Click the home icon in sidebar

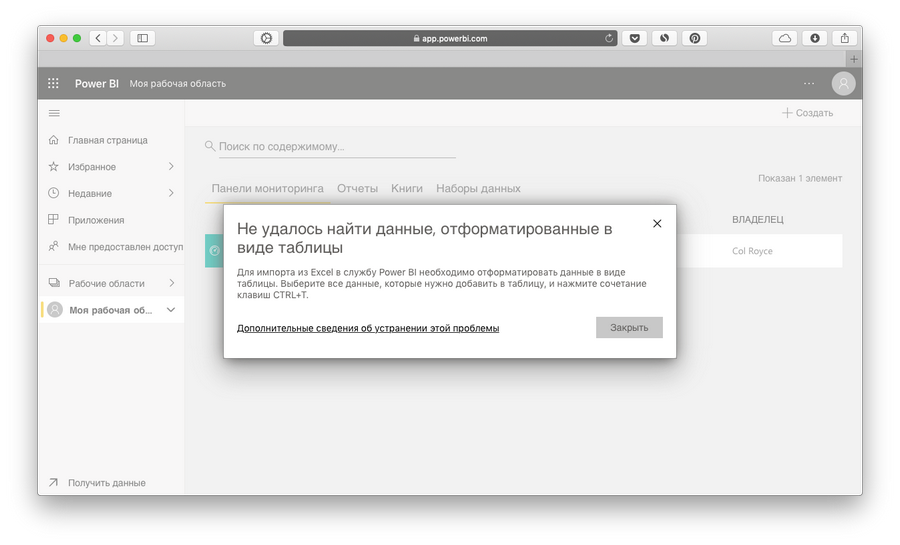point(53,139)
